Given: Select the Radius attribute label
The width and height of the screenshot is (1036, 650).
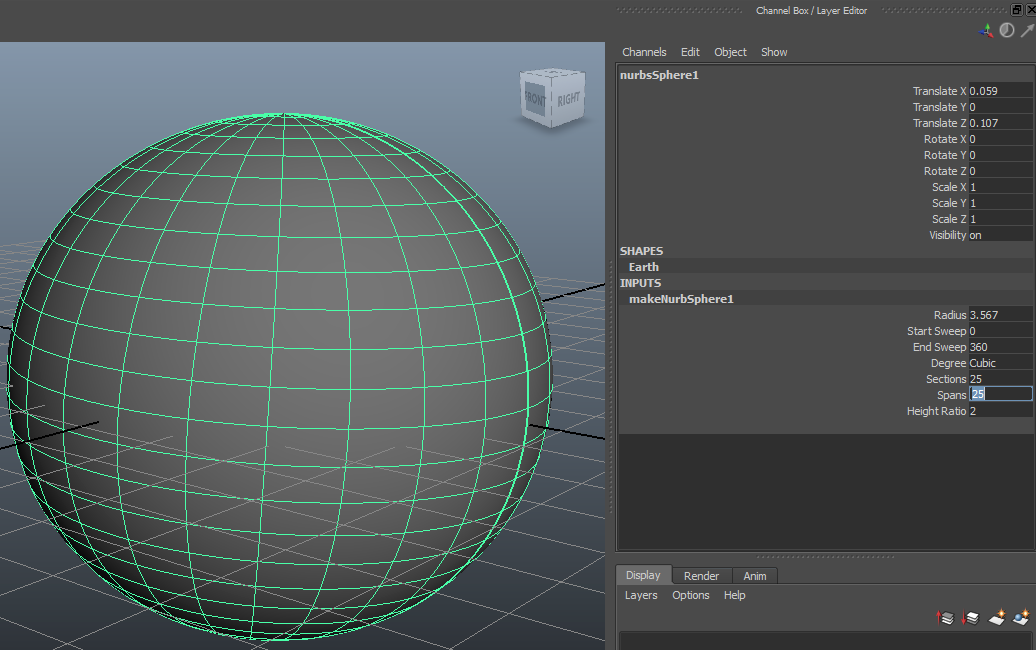Looking at the screenshot, I should (x=949, y=315).
